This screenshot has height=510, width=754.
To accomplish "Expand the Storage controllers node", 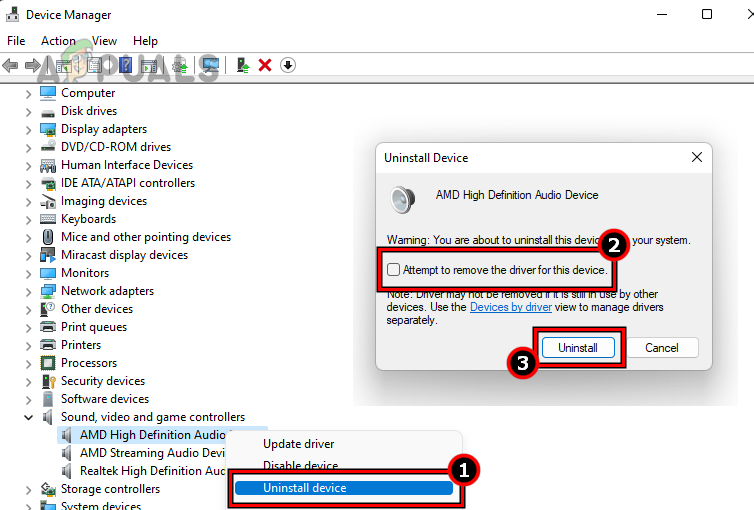I will click(x=28, y=490).
